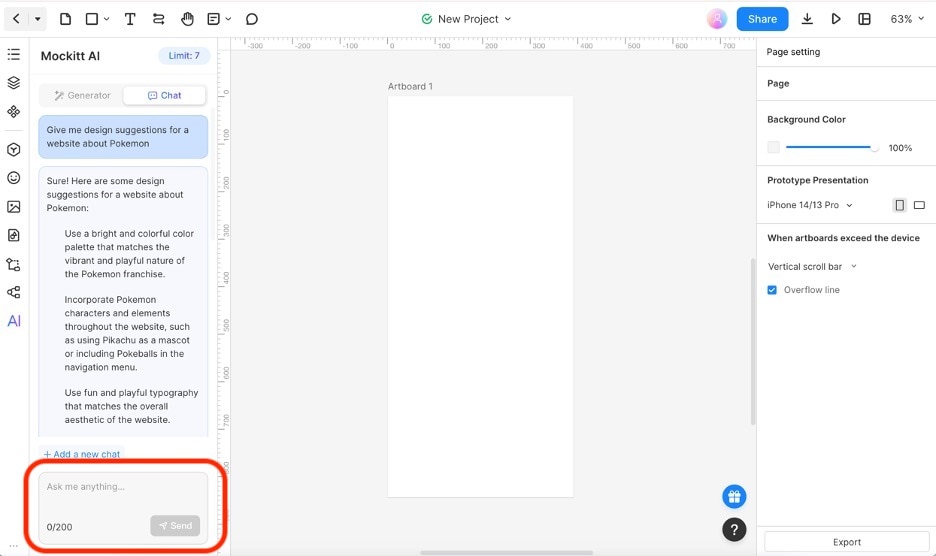Open the dropdown next to the back arrow
The height and width of the screenshot is (556, 936).
(38, 19)
